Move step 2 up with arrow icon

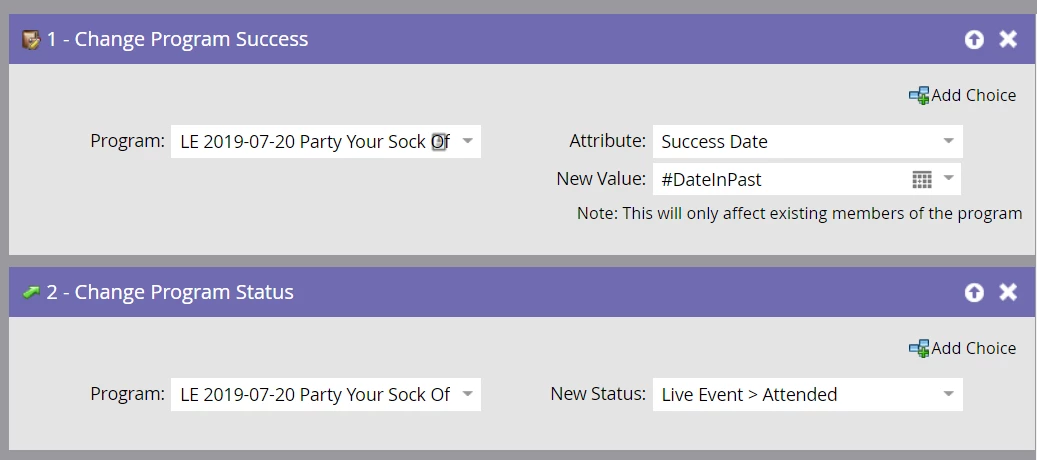click(x=974, y=292)
